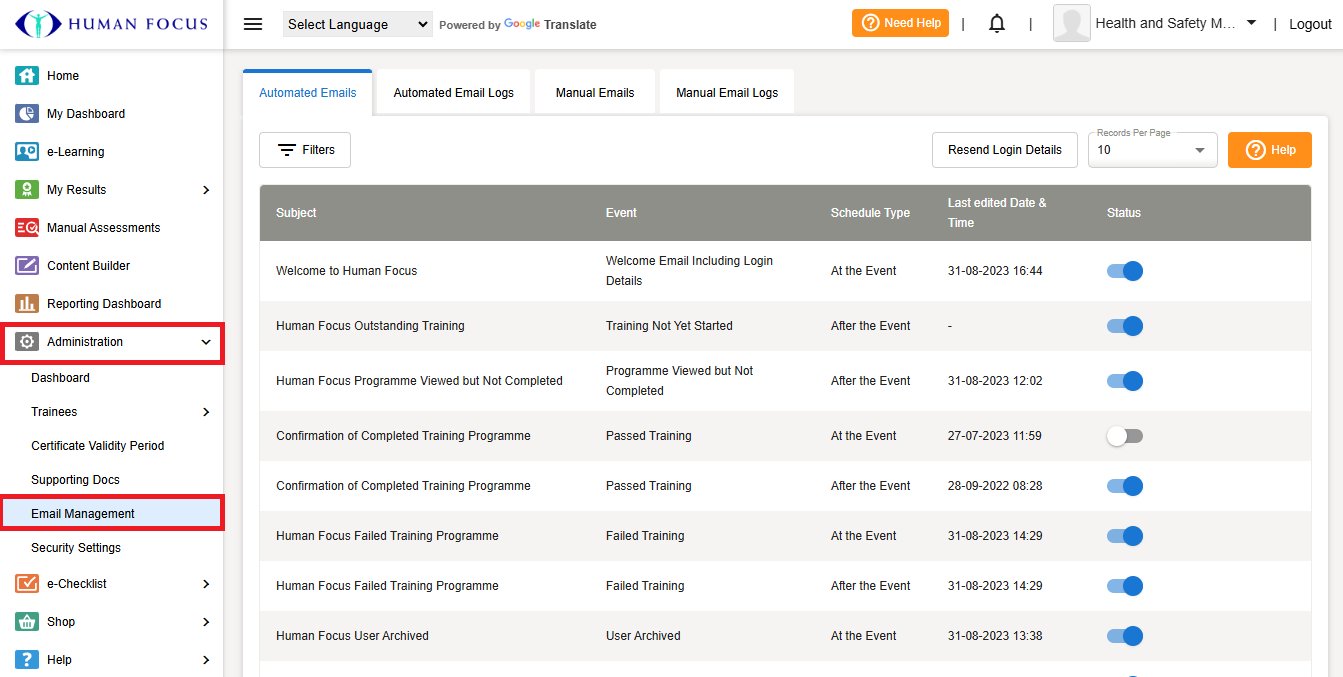
Task: Click the Home icon in sidebar
Action: pos(27,76)
